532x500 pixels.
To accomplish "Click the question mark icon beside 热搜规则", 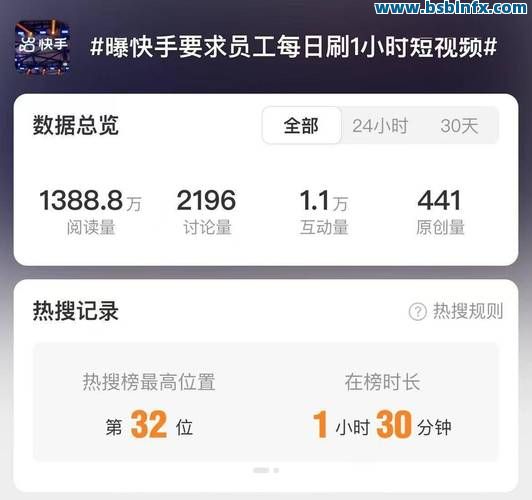I will (418, 311).
